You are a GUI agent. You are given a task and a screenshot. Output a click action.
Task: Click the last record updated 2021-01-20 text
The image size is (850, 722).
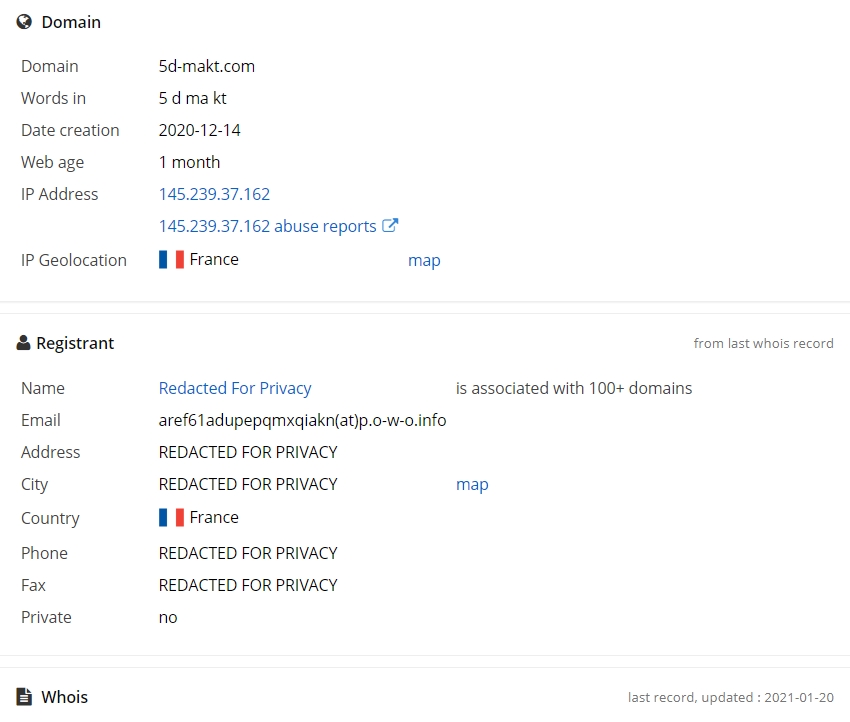pos(731,697)
